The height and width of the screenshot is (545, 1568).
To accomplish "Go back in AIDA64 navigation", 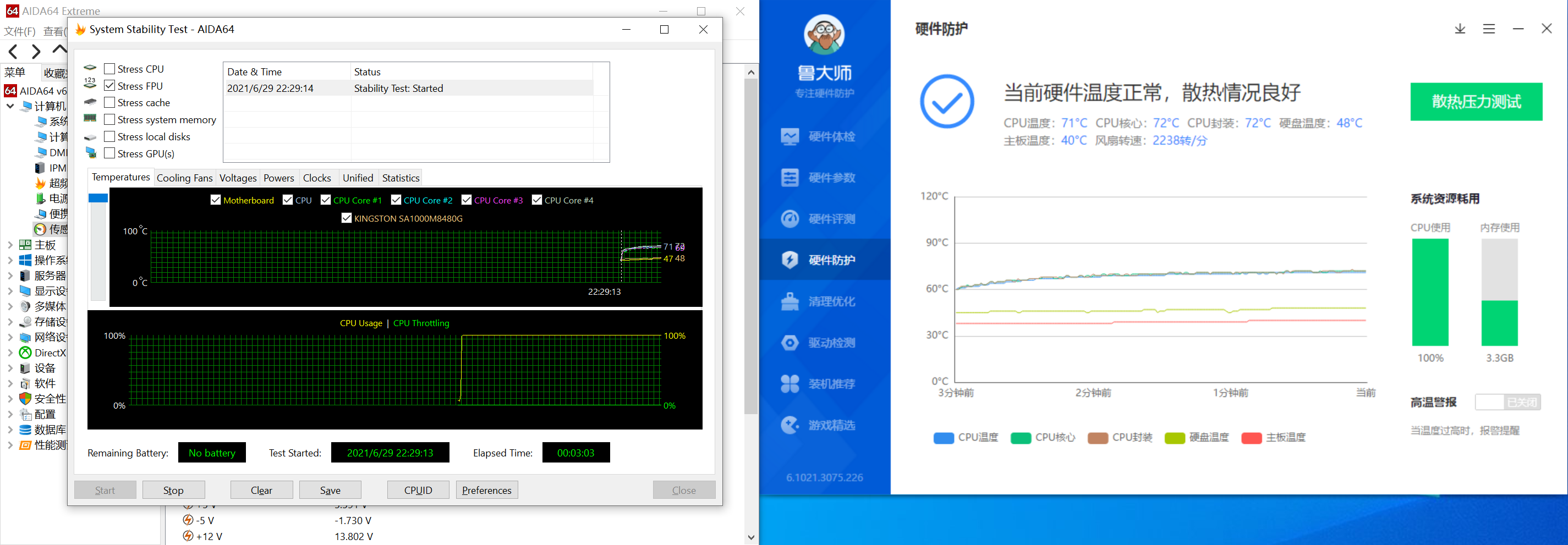I will coord(13,52).
